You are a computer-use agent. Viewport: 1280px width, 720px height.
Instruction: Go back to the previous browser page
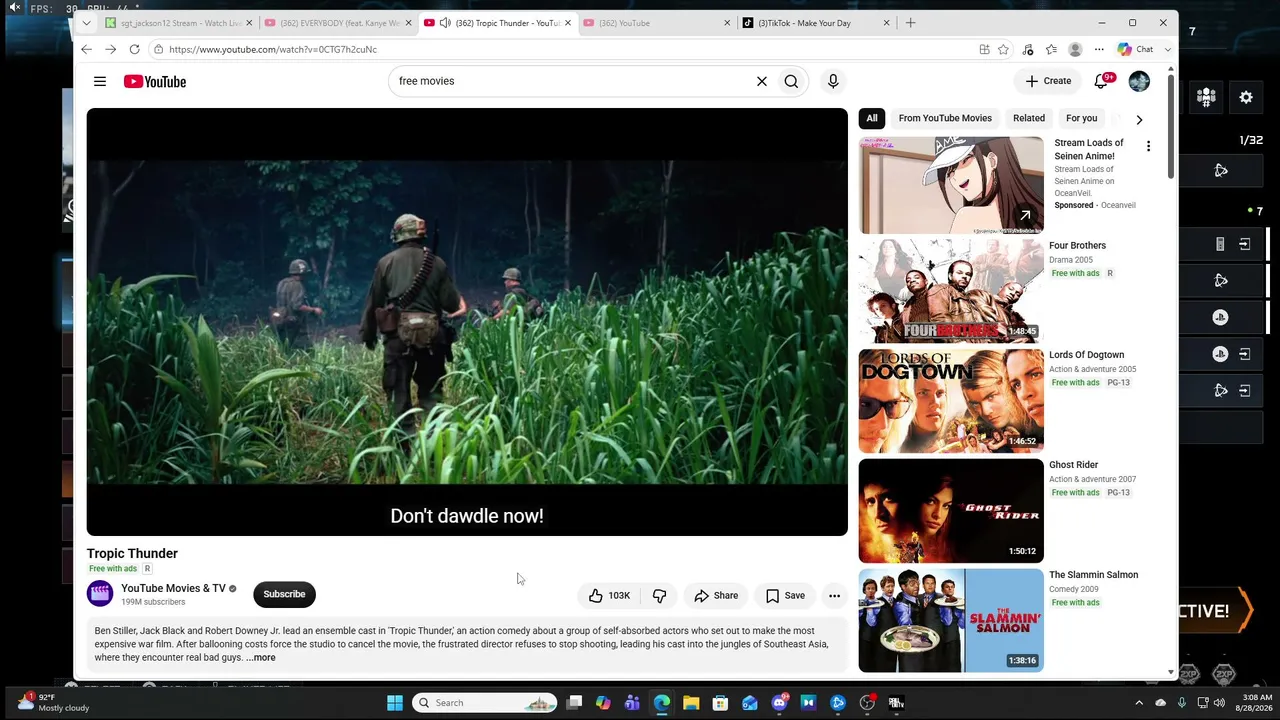point(87,49)
